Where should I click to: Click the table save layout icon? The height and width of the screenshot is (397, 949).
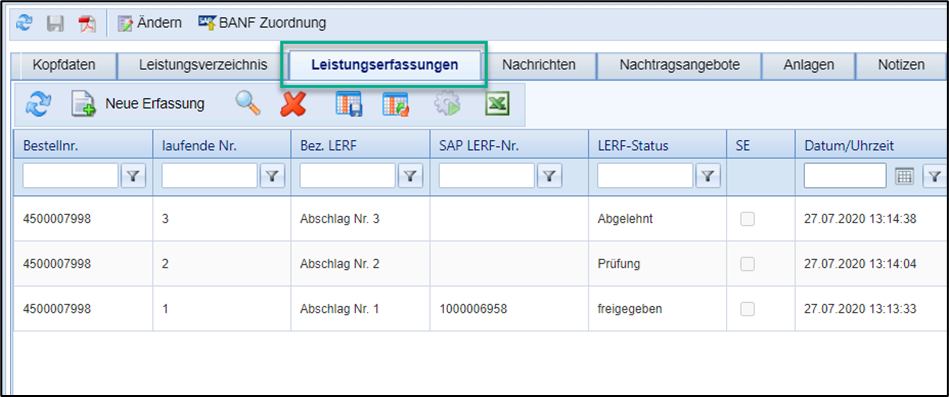tap(349, 104)
